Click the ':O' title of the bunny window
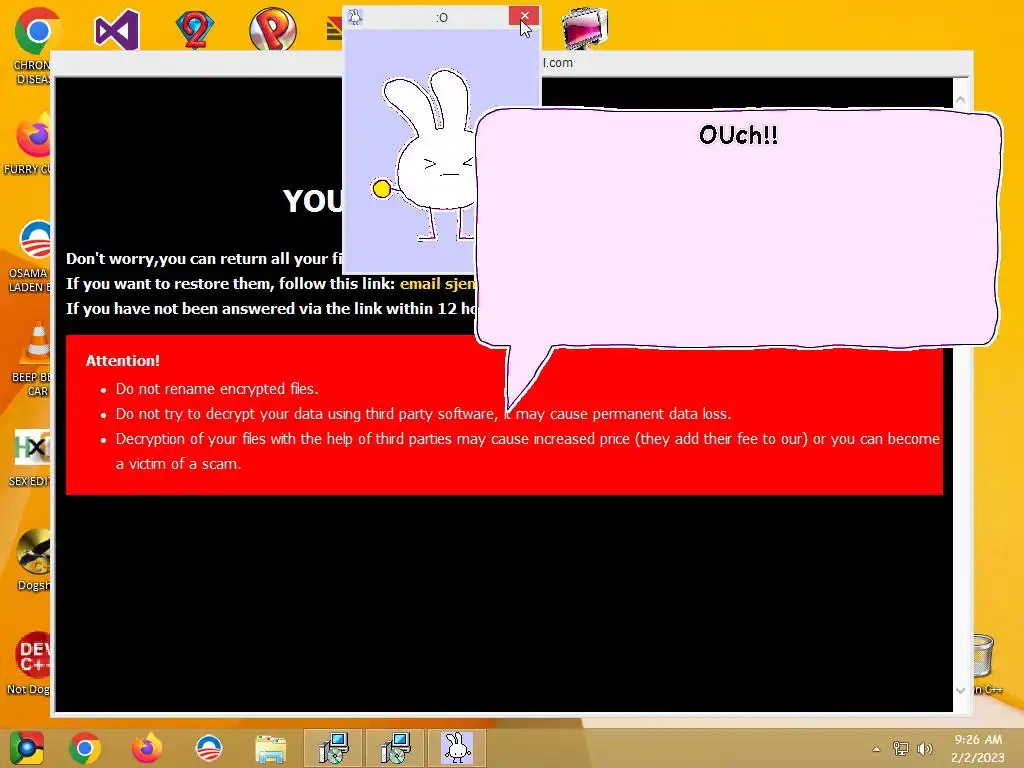 (441, 18)
